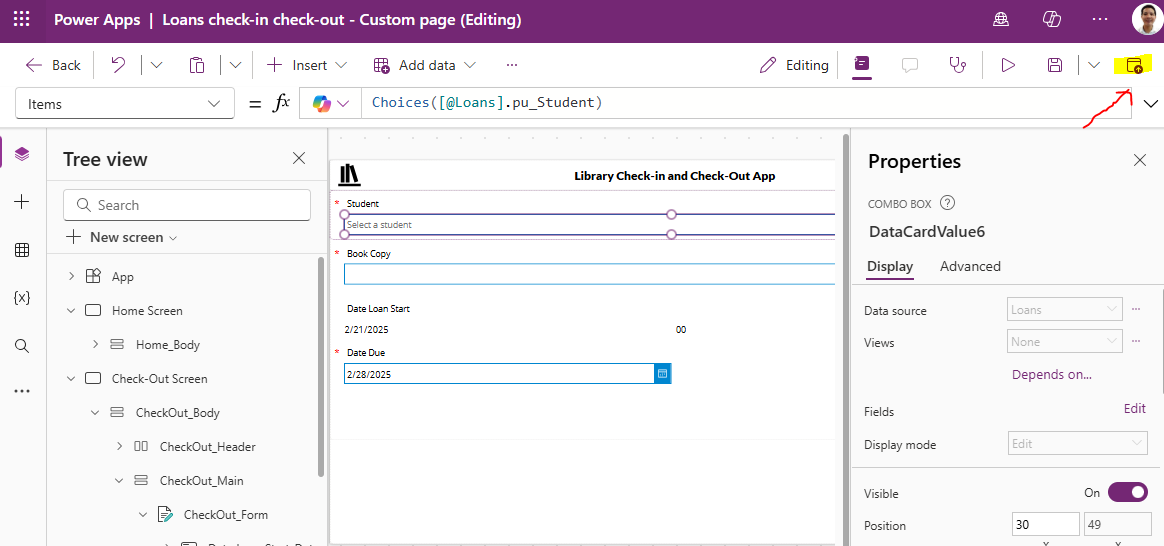1164x546 pixels.
Task: Open the Data table icon in sidebar
Action: click(x=22, y=250)
